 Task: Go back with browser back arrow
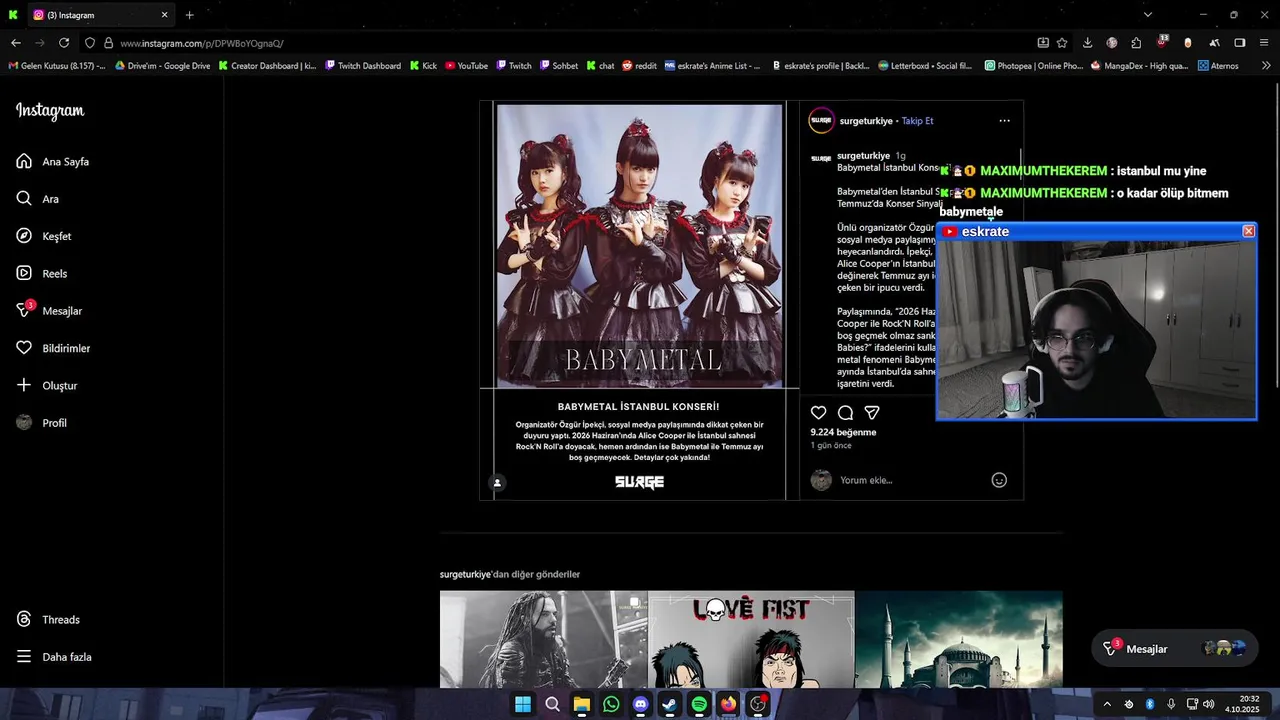(x=16, y=43)
